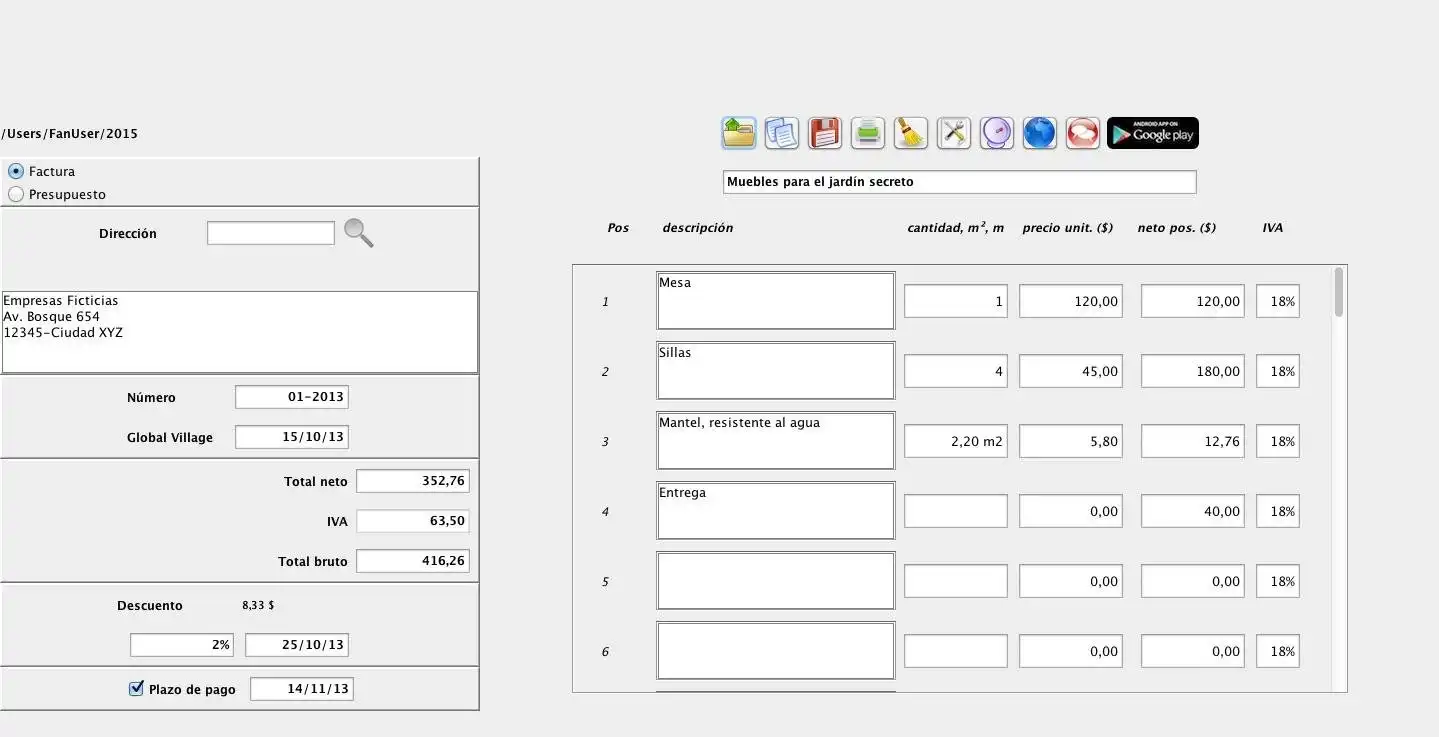Click the unit price field 120,00 for Mesa

1071,301
